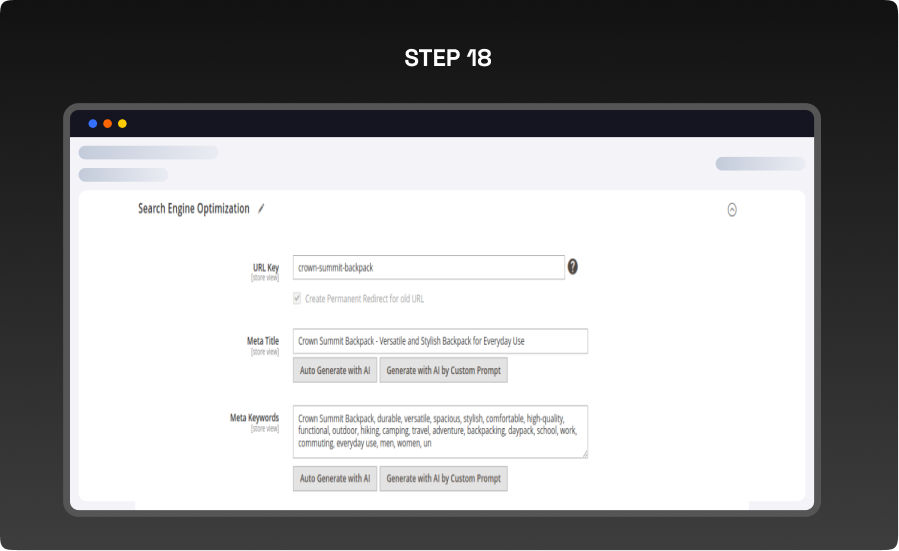Select the Meta Keywords field label
The width and height of the screenshot is (899, 551).
255,417
